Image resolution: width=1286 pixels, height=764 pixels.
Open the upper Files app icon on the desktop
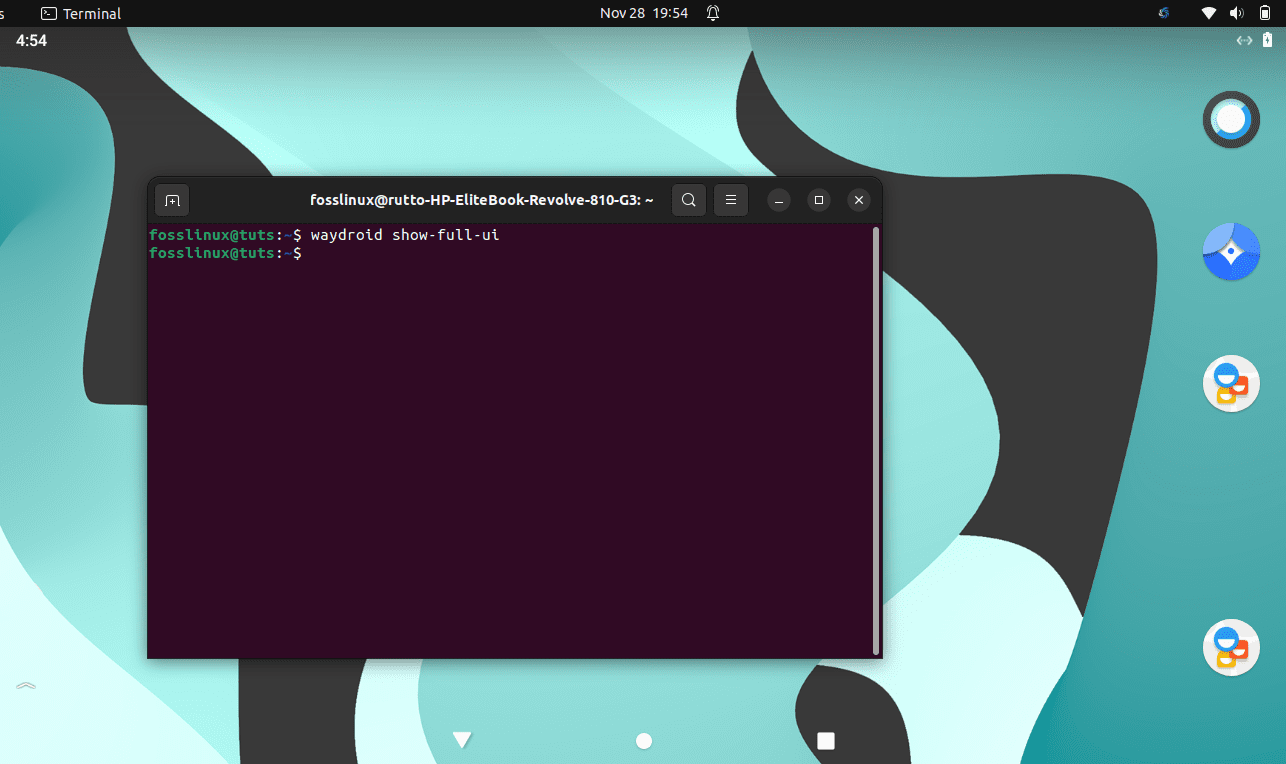pos(1231,383)
